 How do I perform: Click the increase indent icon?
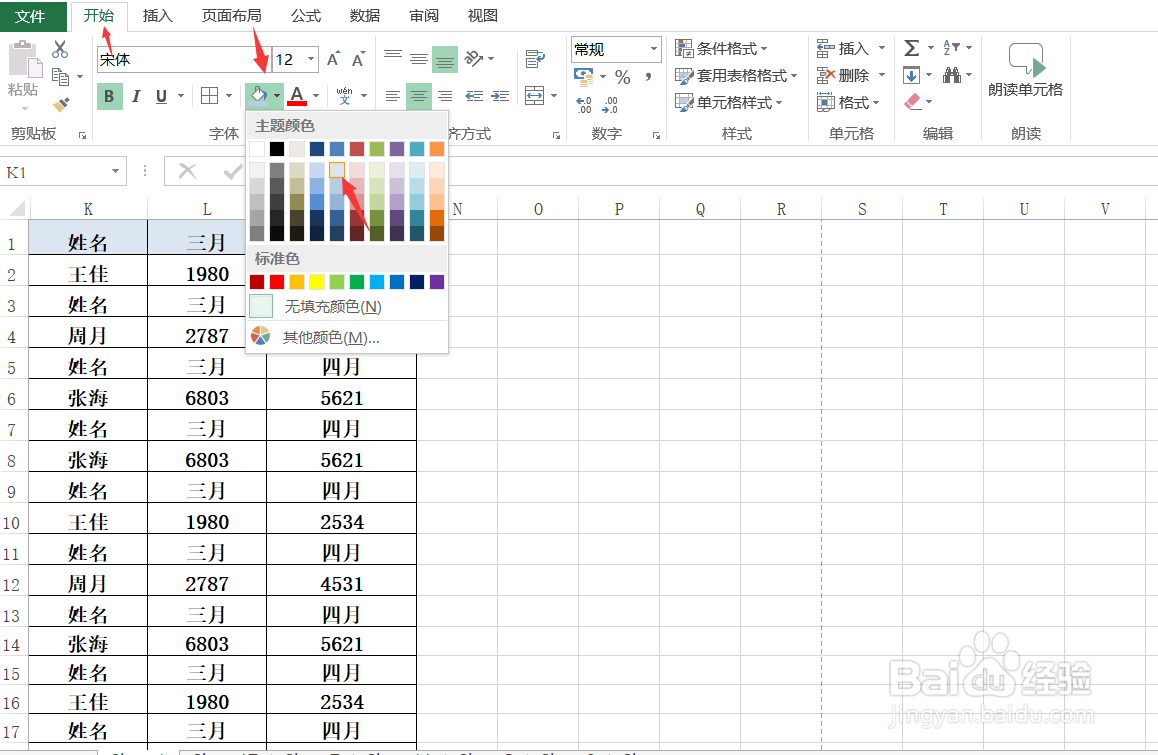pos(500,96)
